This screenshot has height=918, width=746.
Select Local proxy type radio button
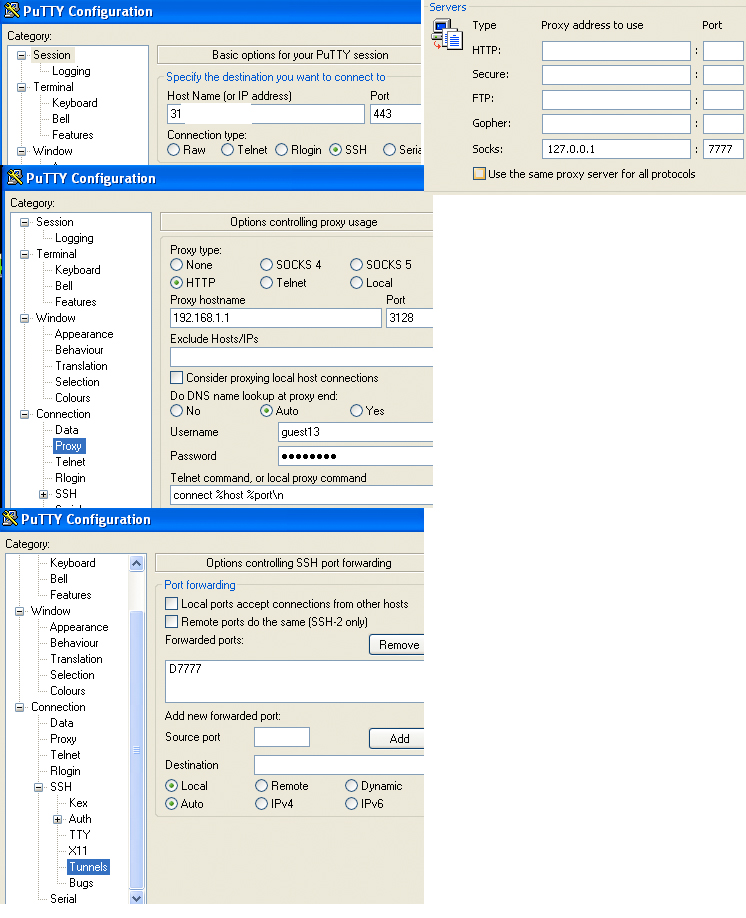pyautogui.click(x=356, y=283)
